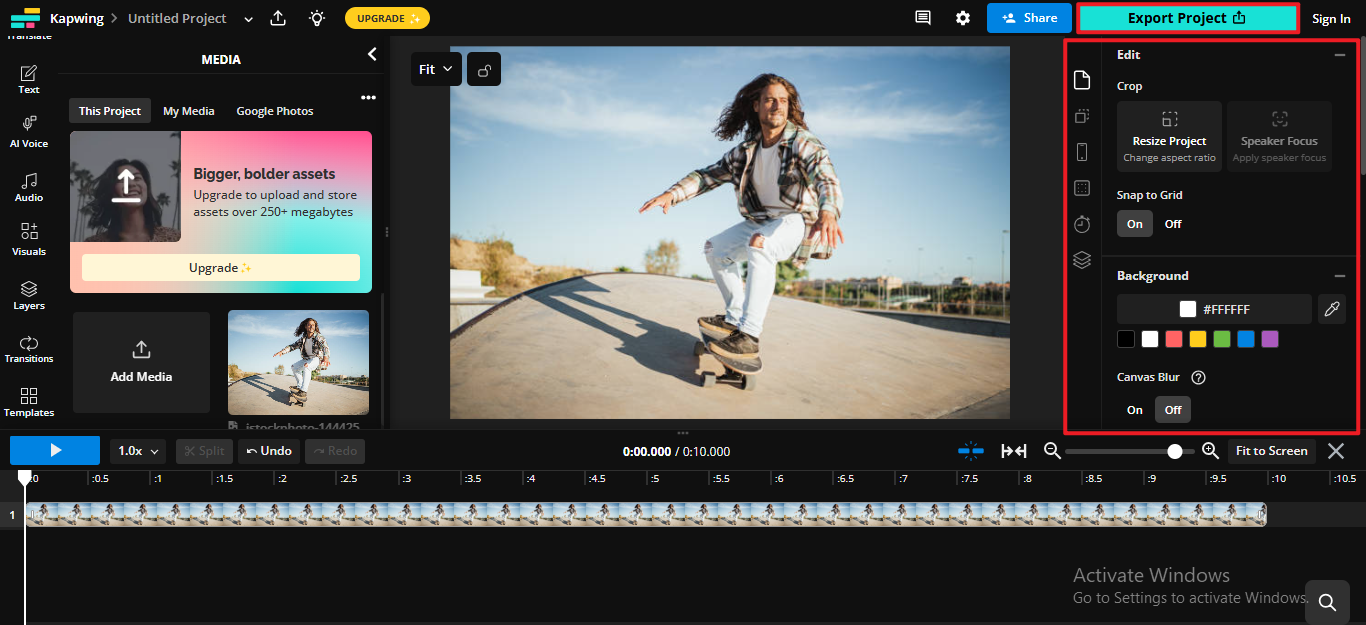Turn Snap to Grid off
The height and width of the screenshot is (625, 1366).
tap(1173, 223)
